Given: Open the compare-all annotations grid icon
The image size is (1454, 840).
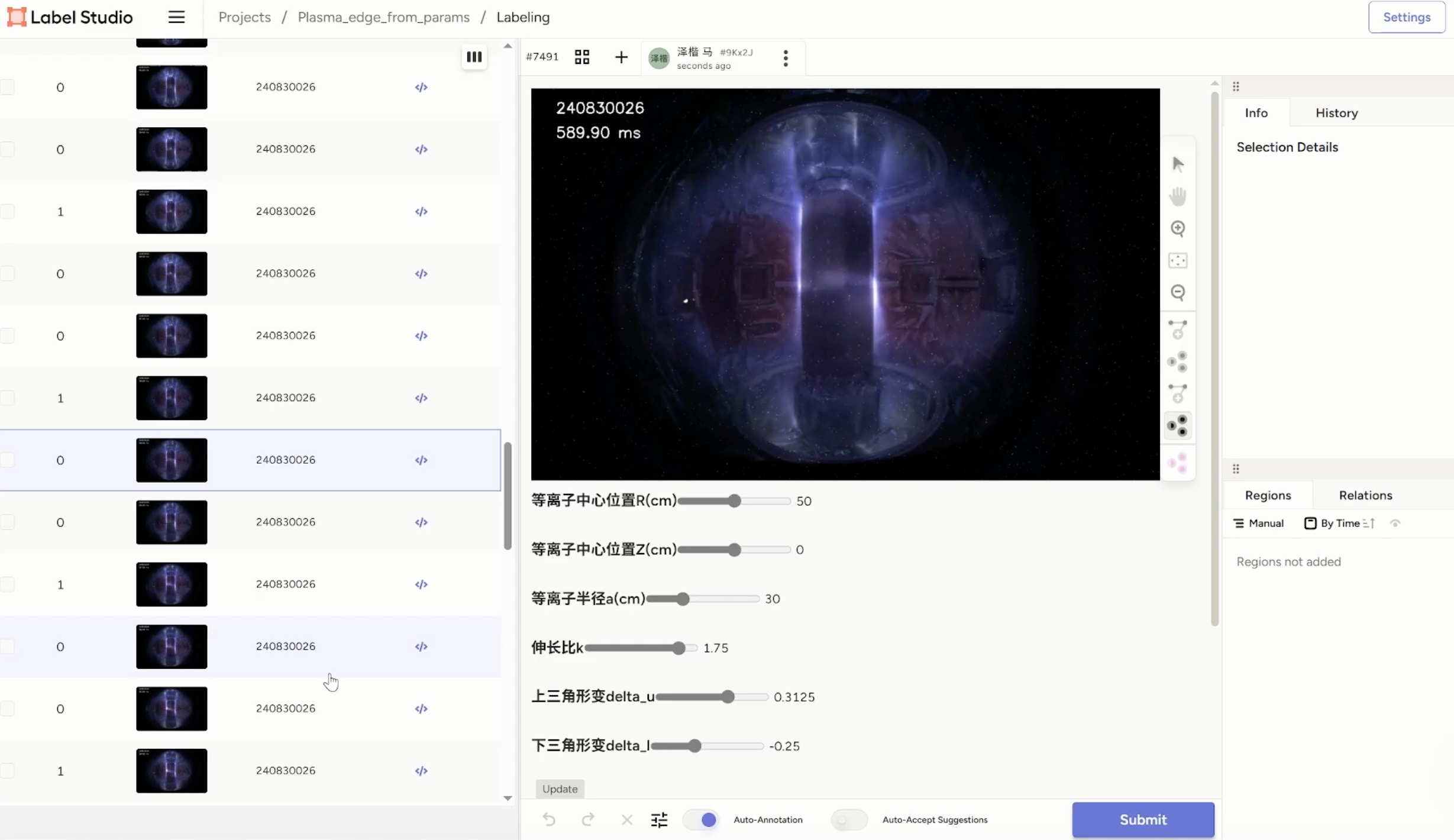Looking at the screenshot, I should (x=582, y=57).
